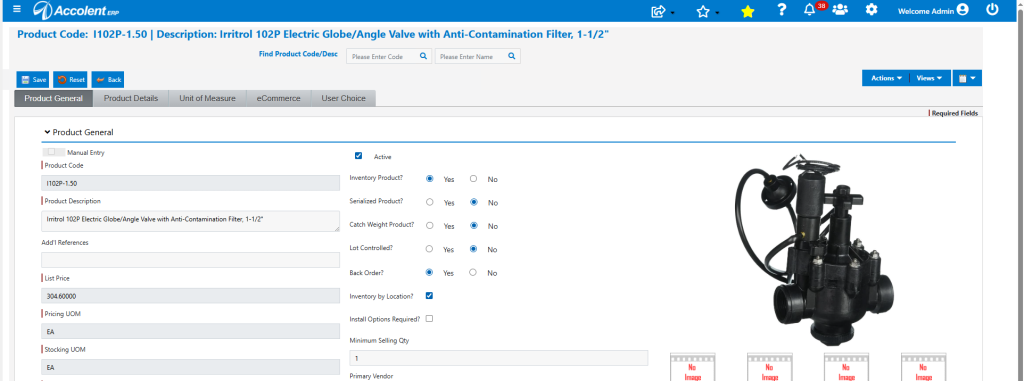Select No for Inventory Product
The width and height of the screenshot is (1024, 381).
pos(473,178)
